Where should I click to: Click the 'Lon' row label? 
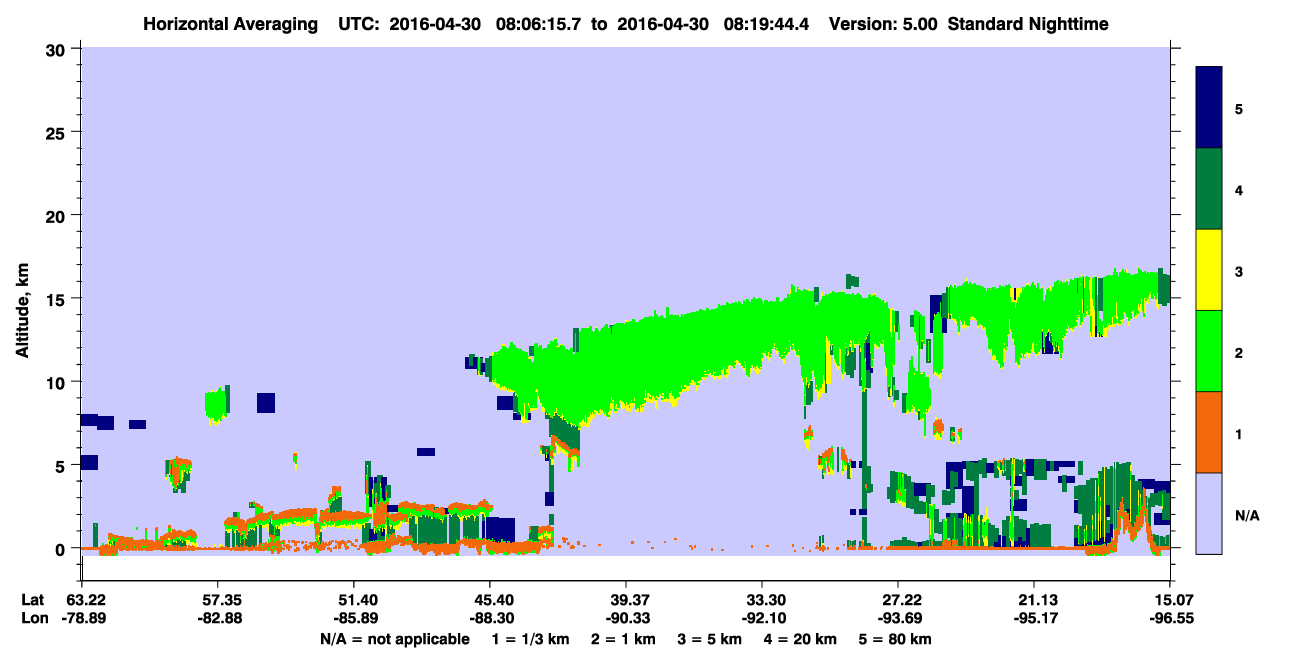click(33, 618)
